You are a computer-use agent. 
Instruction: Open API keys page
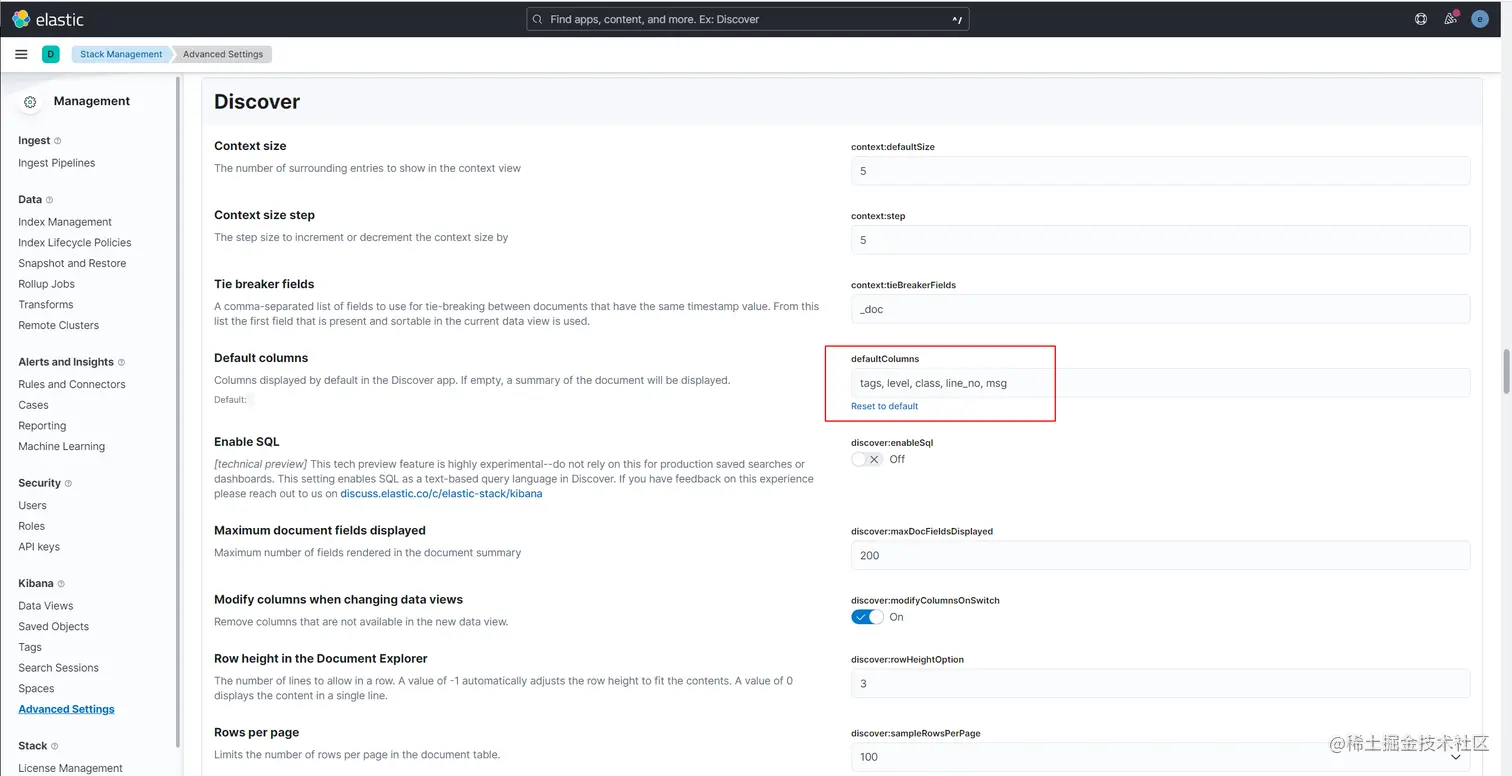pos(39,547)
